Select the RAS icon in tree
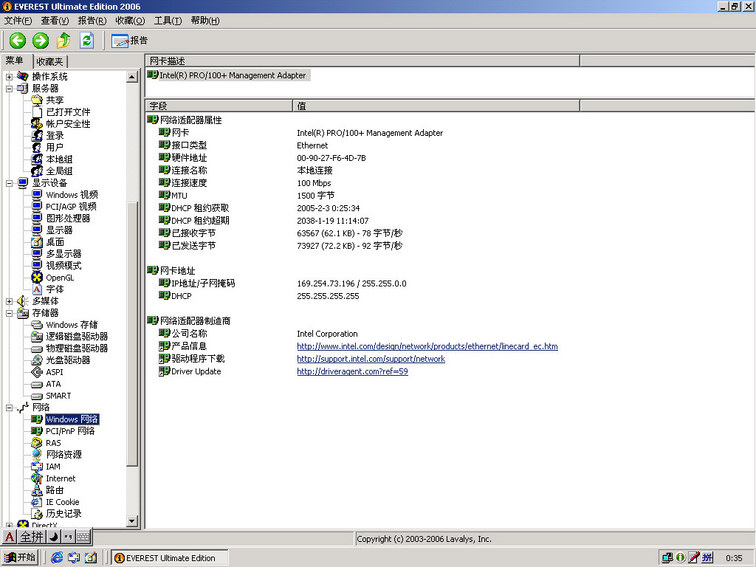Screen dimensions: 756x567 [x=37, y=443]
